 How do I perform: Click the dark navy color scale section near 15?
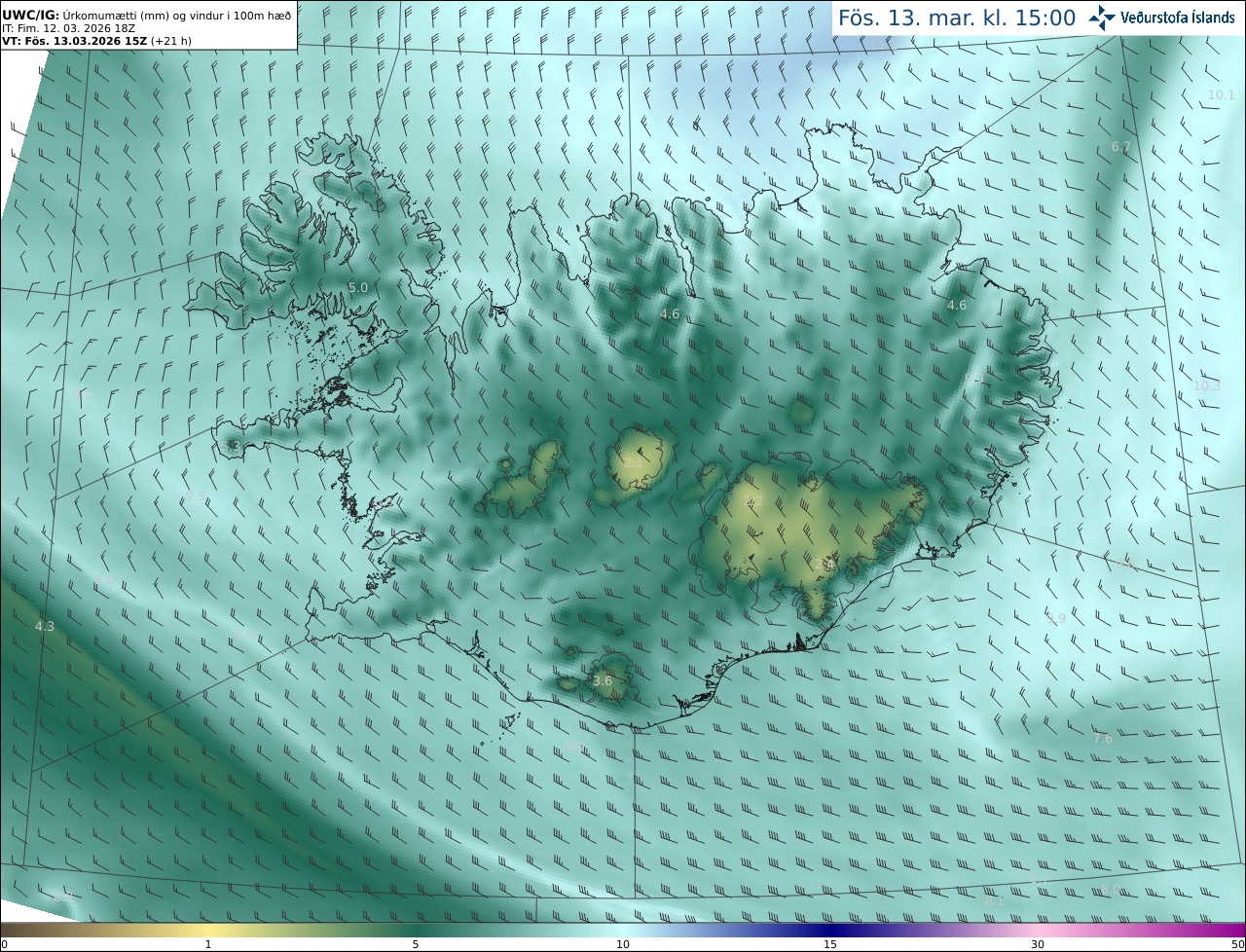coord(830,930)
